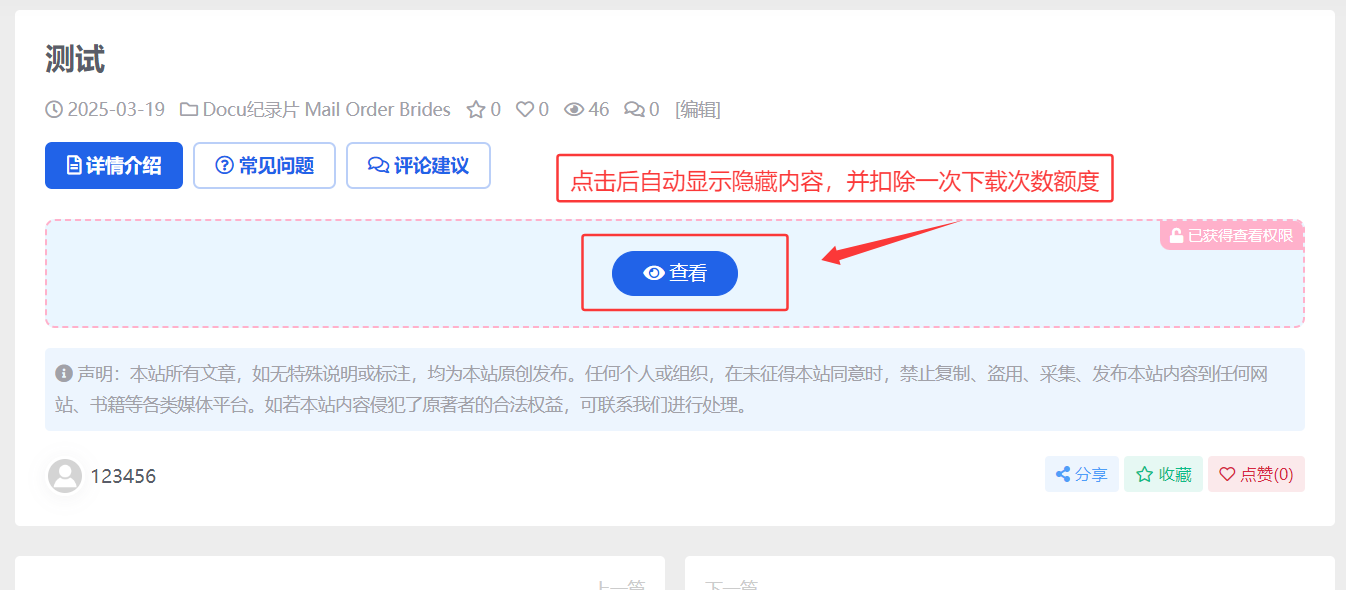The width and height of the screenshot is (1346, 590).
Task: Toggle the 点赞(0) like button
Action: pyautogui.click(x=1256, y=475)
